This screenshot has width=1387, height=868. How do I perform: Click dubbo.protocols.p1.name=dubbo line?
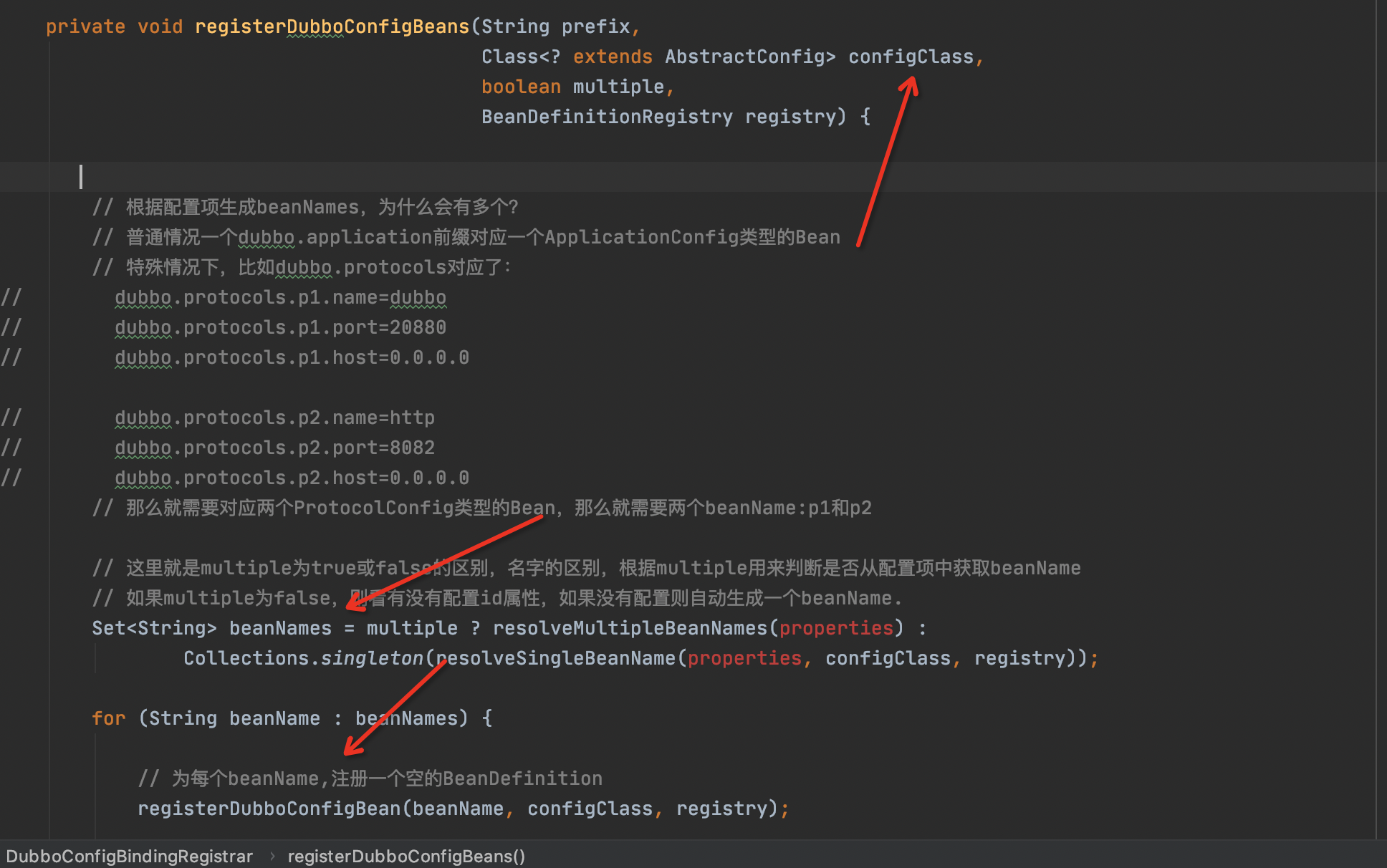point(280,297)
